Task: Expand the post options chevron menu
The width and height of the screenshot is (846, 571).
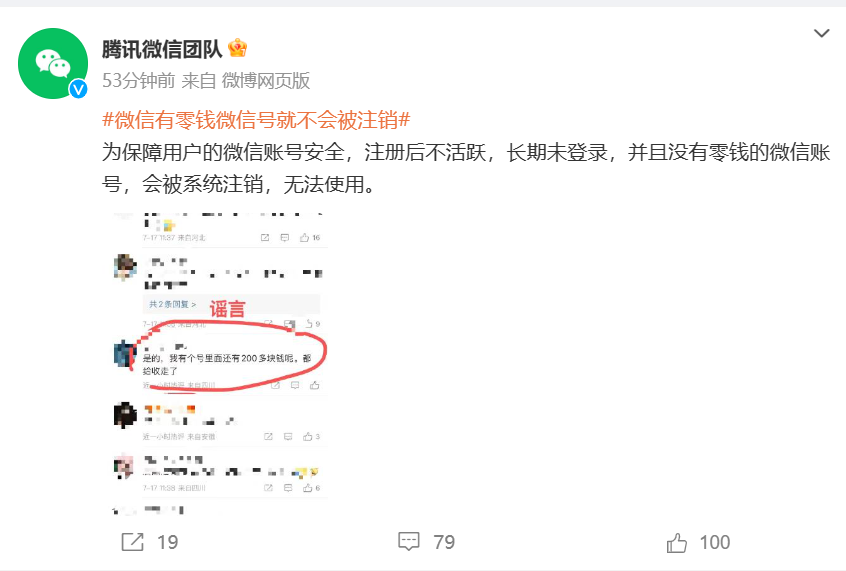Action: 821,33
